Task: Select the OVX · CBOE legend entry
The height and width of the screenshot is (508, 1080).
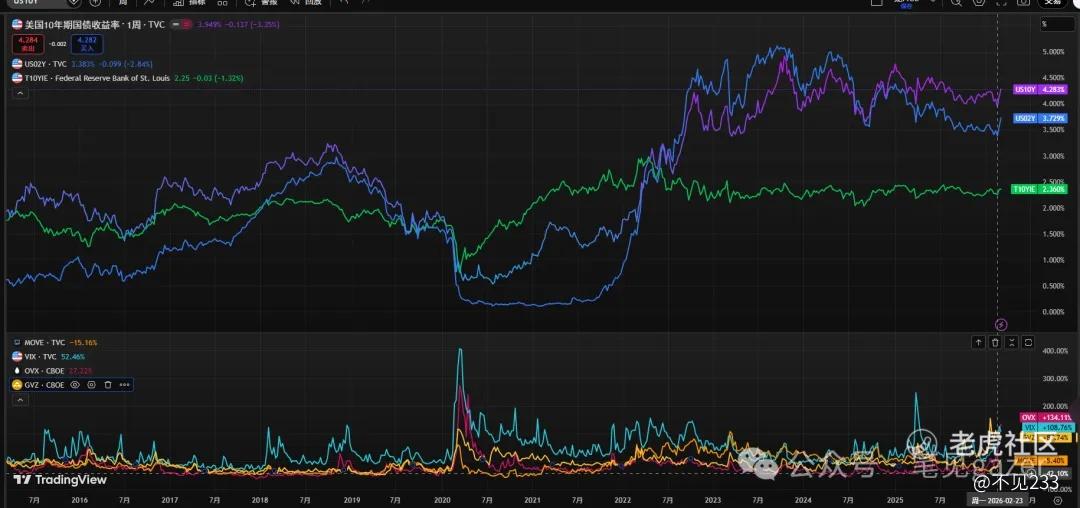Action: 44,370
